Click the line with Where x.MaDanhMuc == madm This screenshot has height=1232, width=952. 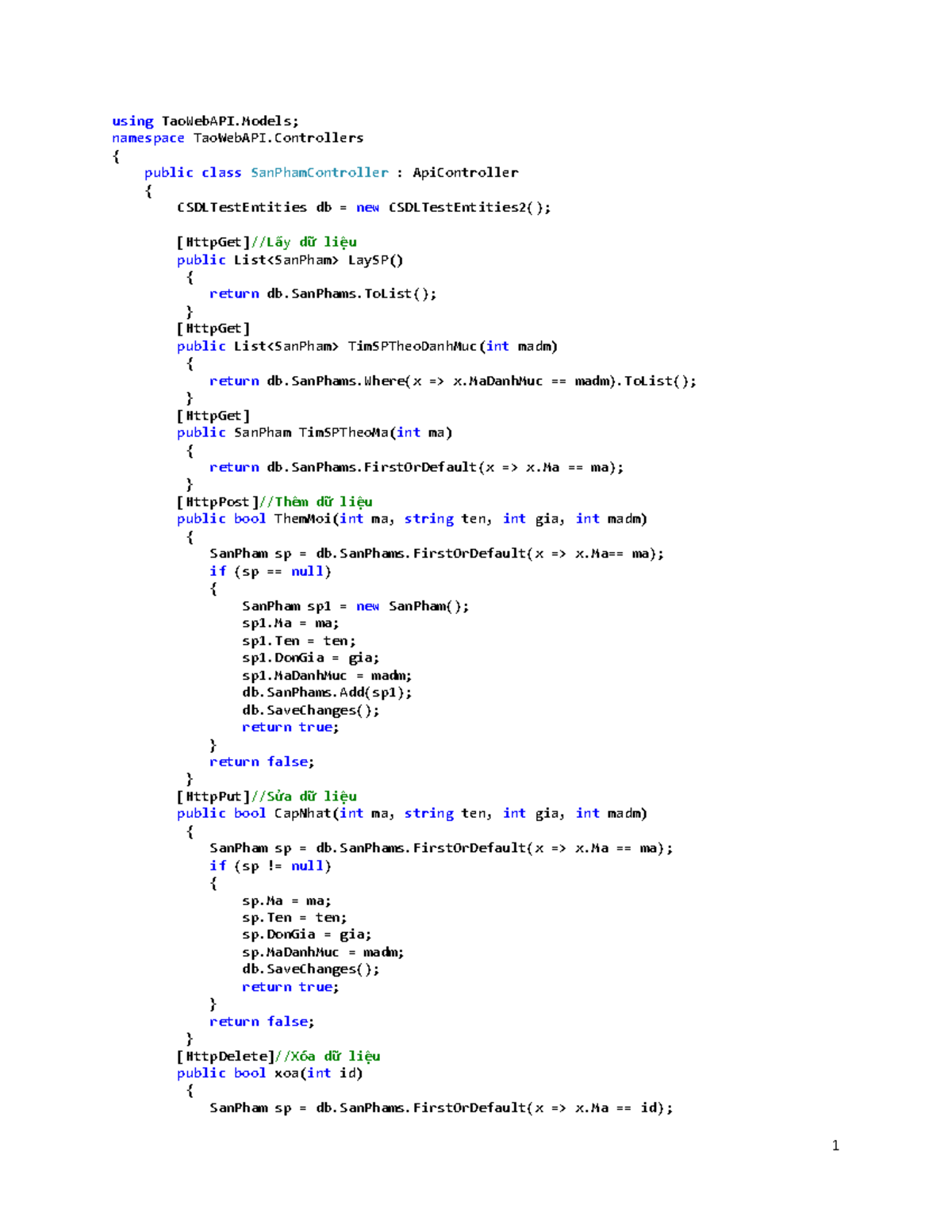click(x=453, y=382)
